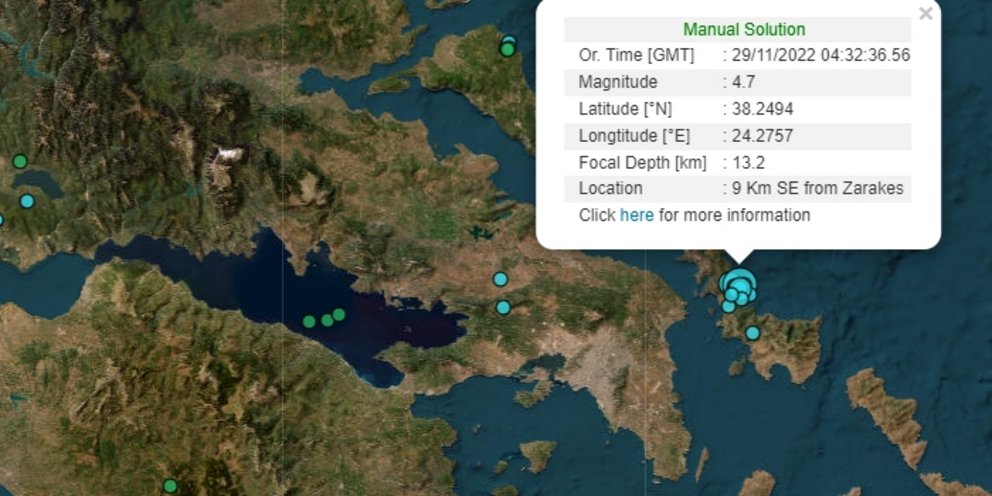Click the Longtitude [°E] label
This screenshot has width=992, height=496.
point(634,136)
